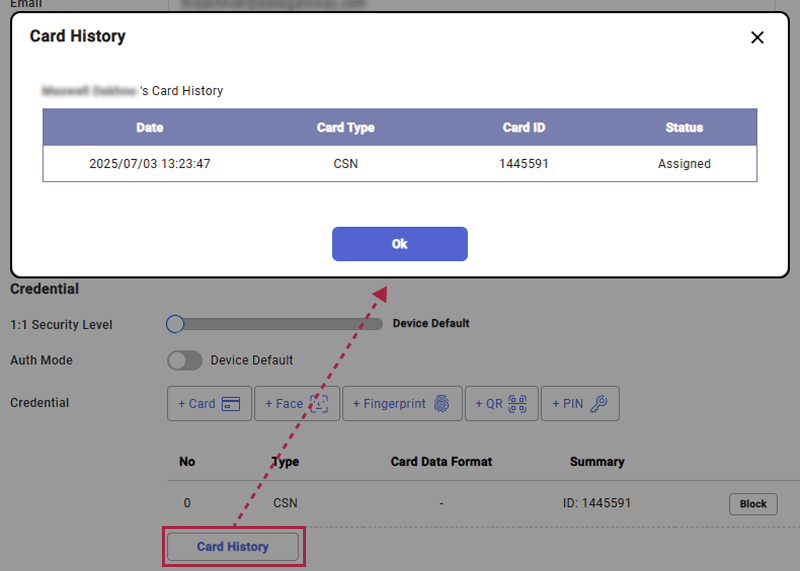
Task: Open Card History from the credential list
Action: (x=233, y=547)
